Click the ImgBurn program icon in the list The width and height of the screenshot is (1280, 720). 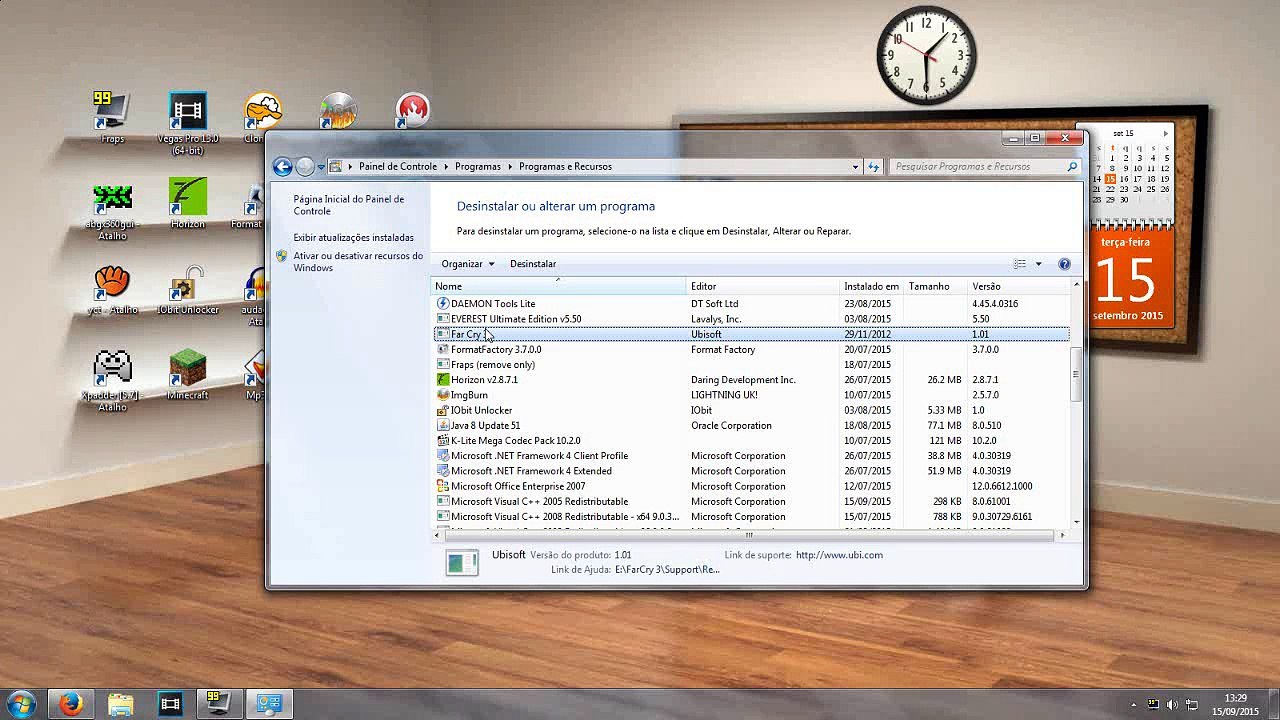pyautogui.click(x=443, y=395)
